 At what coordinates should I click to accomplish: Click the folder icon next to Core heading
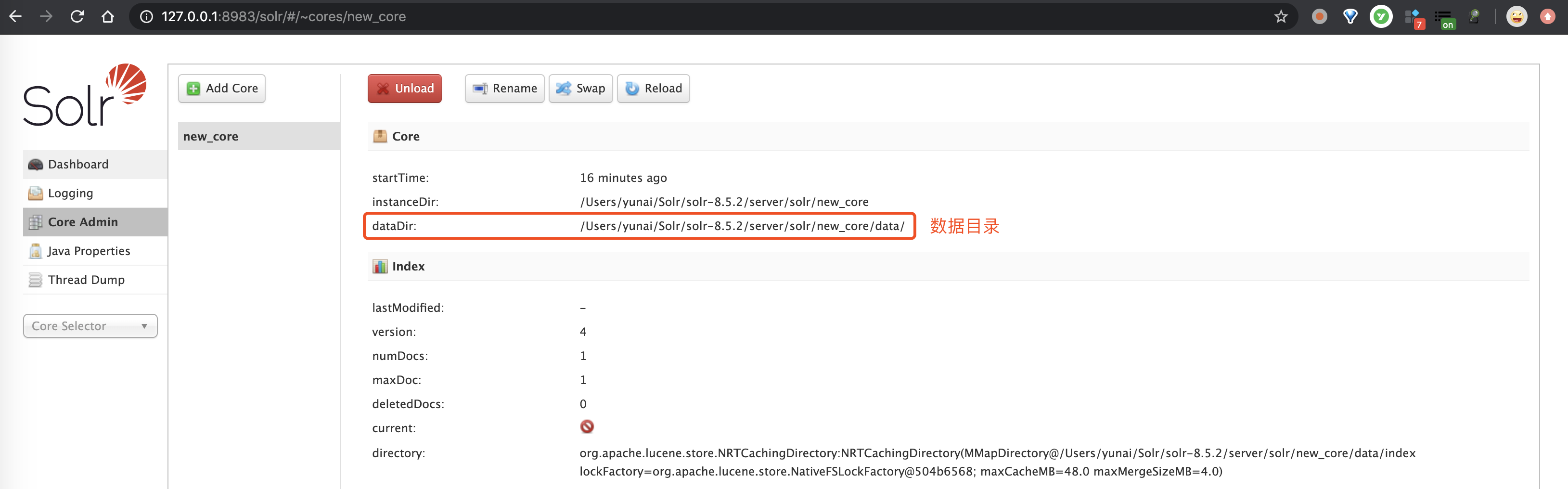[379, 136]
